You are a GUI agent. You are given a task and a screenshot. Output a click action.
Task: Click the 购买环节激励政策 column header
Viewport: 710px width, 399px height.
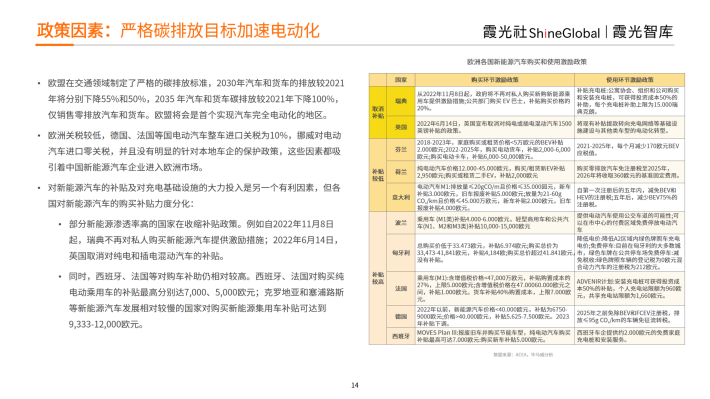point(494,80)
